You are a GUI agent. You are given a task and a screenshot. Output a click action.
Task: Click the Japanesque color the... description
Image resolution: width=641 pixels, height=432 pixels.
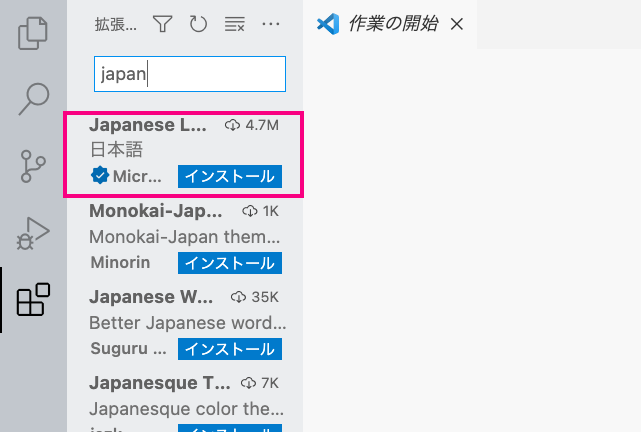pyautogui.click(x=186, y=409)
